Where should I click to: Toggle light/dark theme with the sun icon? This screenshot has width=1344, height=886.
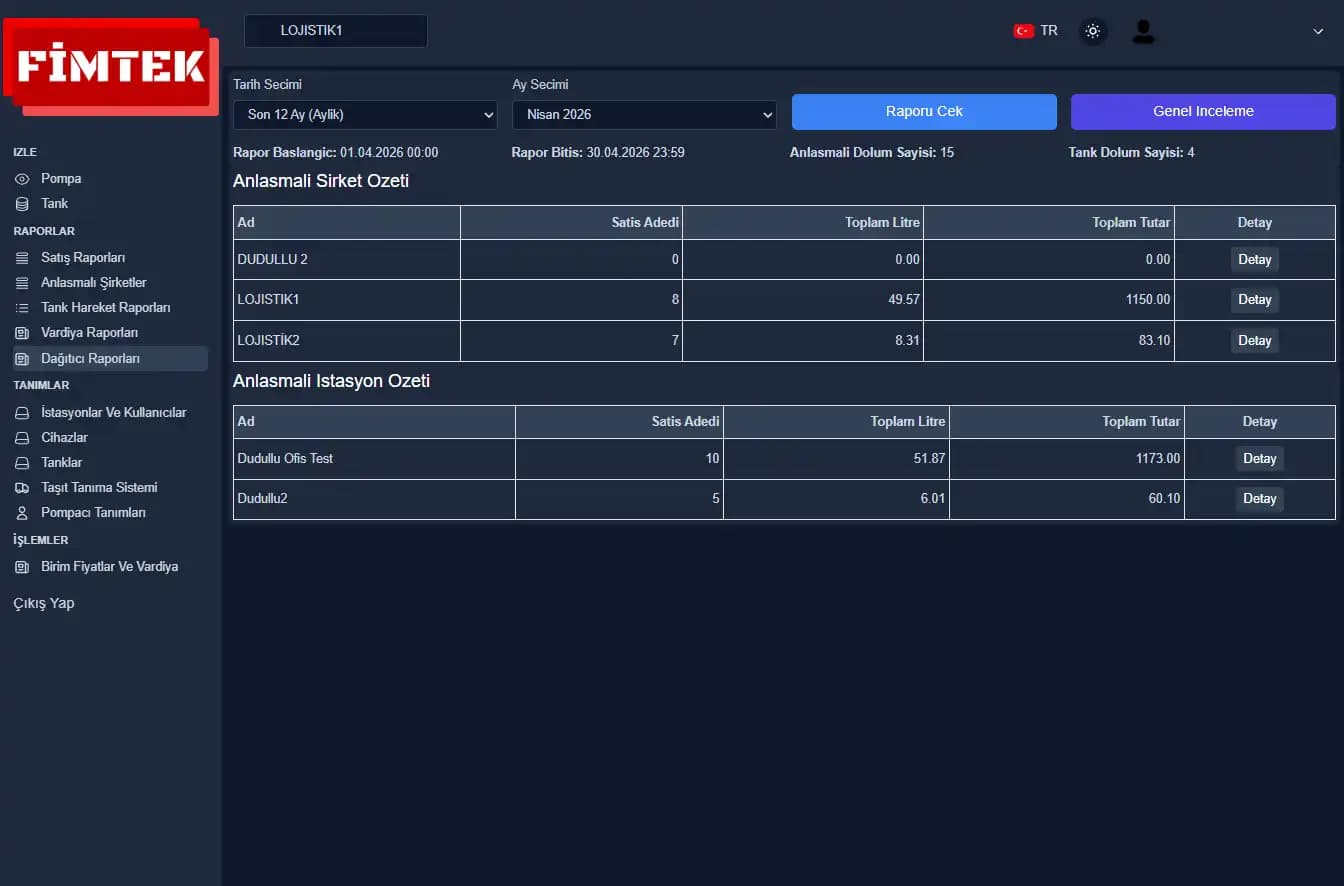pos(1093,31)
